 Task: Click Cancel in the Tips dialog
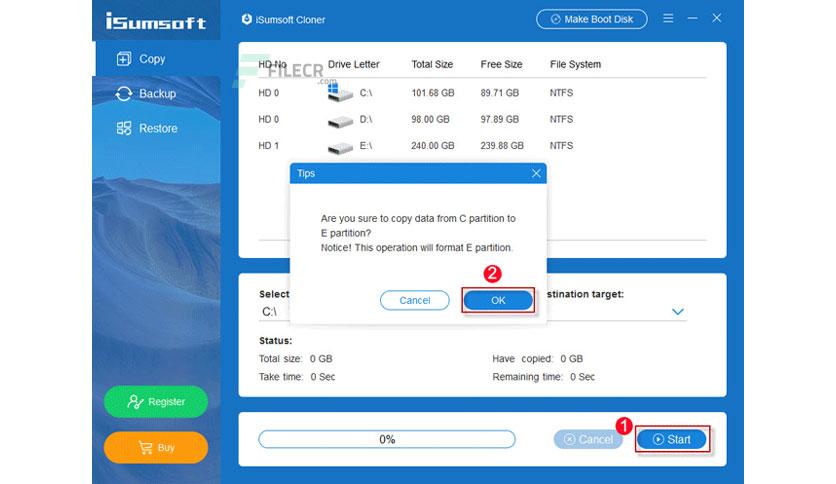click(x=415, y=301)
